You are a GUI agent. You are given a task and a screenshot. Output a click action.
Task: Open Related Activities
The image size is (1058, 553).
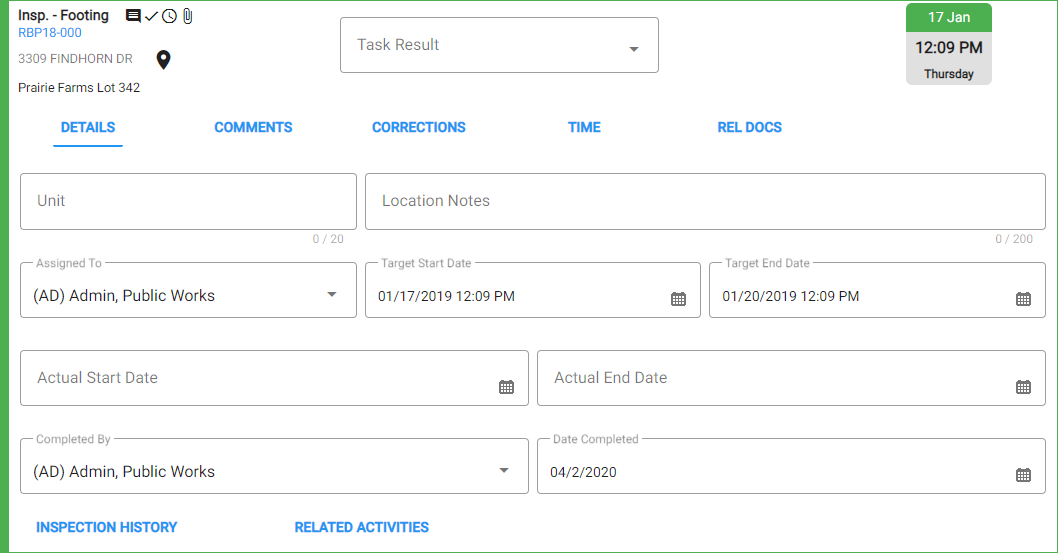pos(362,527)
